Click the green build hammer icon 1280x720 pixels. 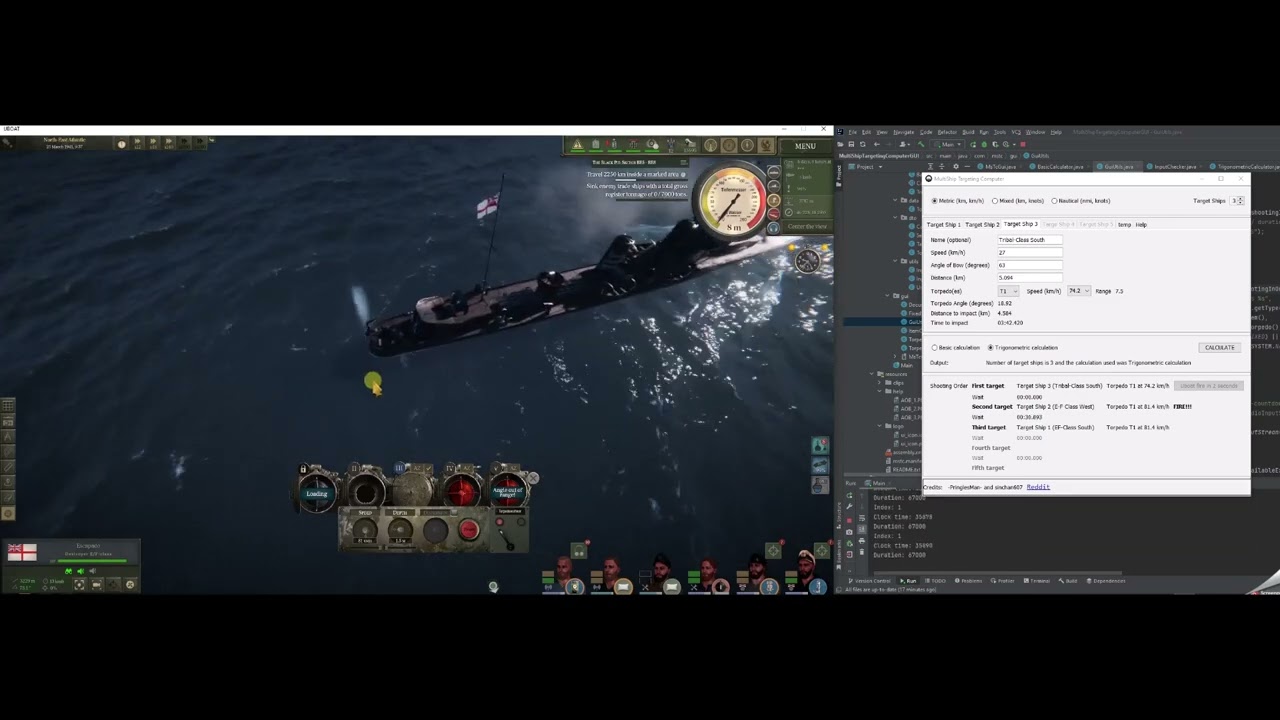click(x=921, y=145)
